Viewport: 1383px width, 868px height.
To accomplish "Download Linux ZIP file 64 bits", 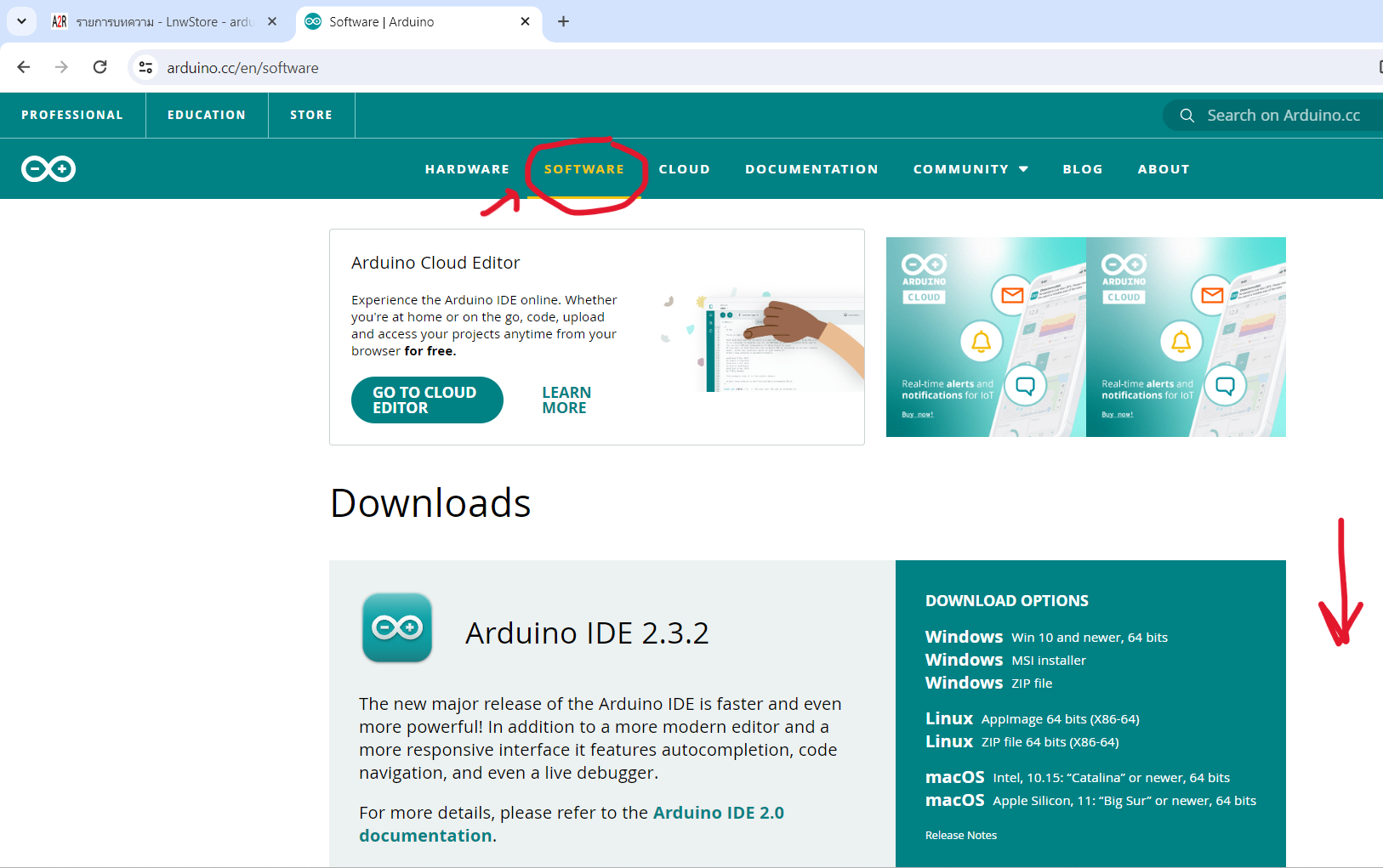I will click(1022, 741).
